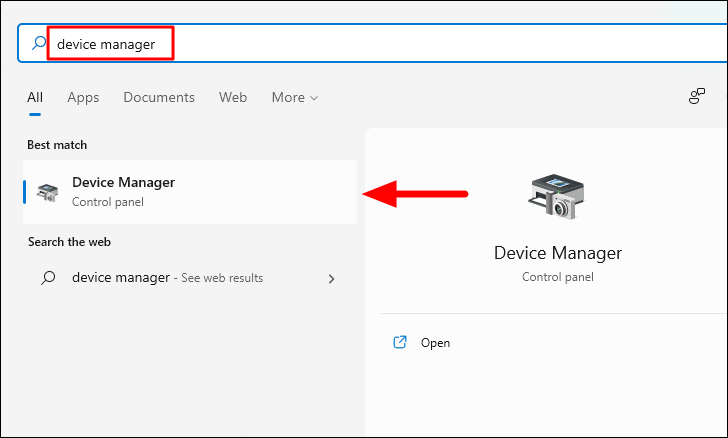The image size is (728, 438).
Task: Click the Control panel label in preview pane
Action: [558, 277]
